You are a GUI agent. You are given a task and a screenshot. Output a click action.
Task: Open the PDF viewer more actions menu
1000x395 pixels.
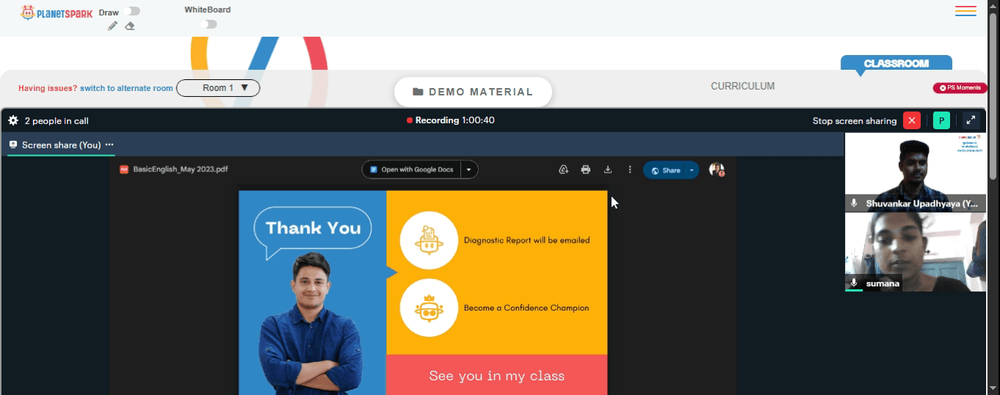(629, 170)
